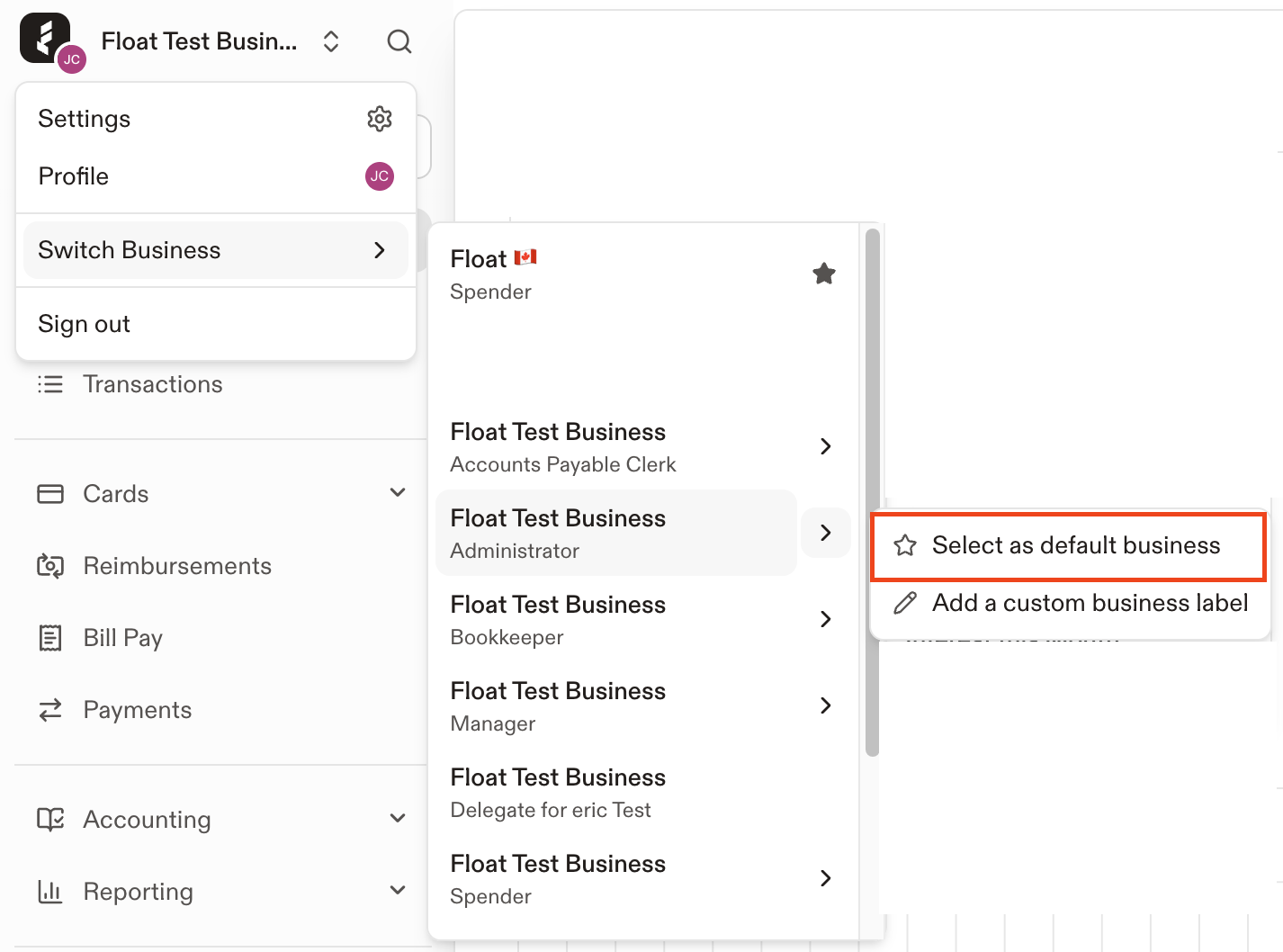The width and height of the screenshot is (1283, 952).
Task: Click the Float logo avatar icon
Action: point(45,38)
